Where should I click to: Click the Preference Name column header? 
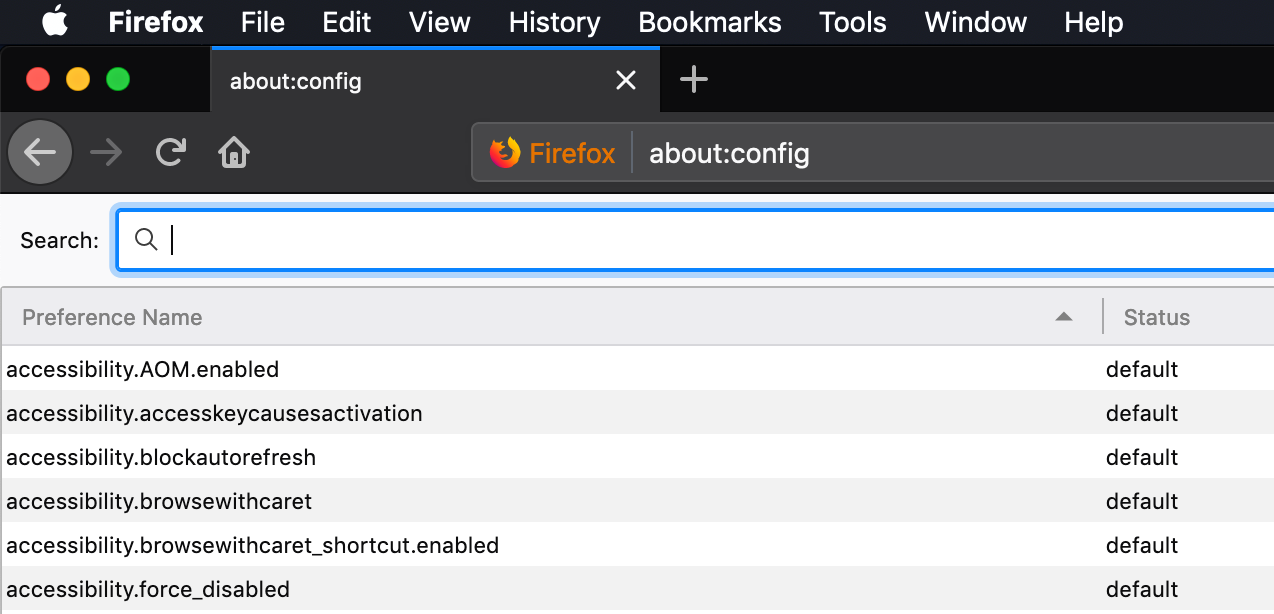(x=112, y=317)
